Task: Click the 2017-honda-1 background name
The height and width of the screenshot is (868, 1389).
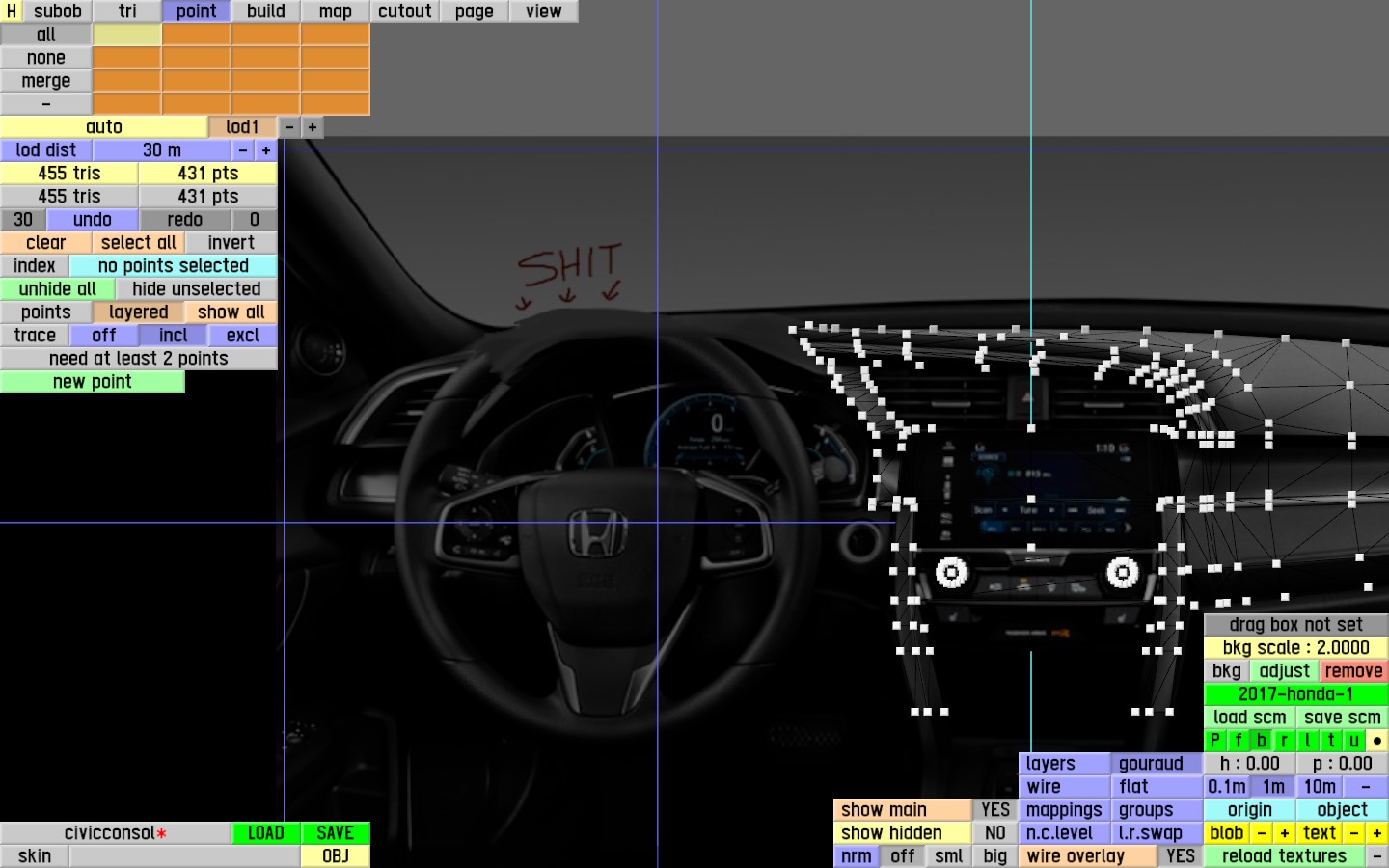Action: pyautogui.click(x=1296, y=694)
